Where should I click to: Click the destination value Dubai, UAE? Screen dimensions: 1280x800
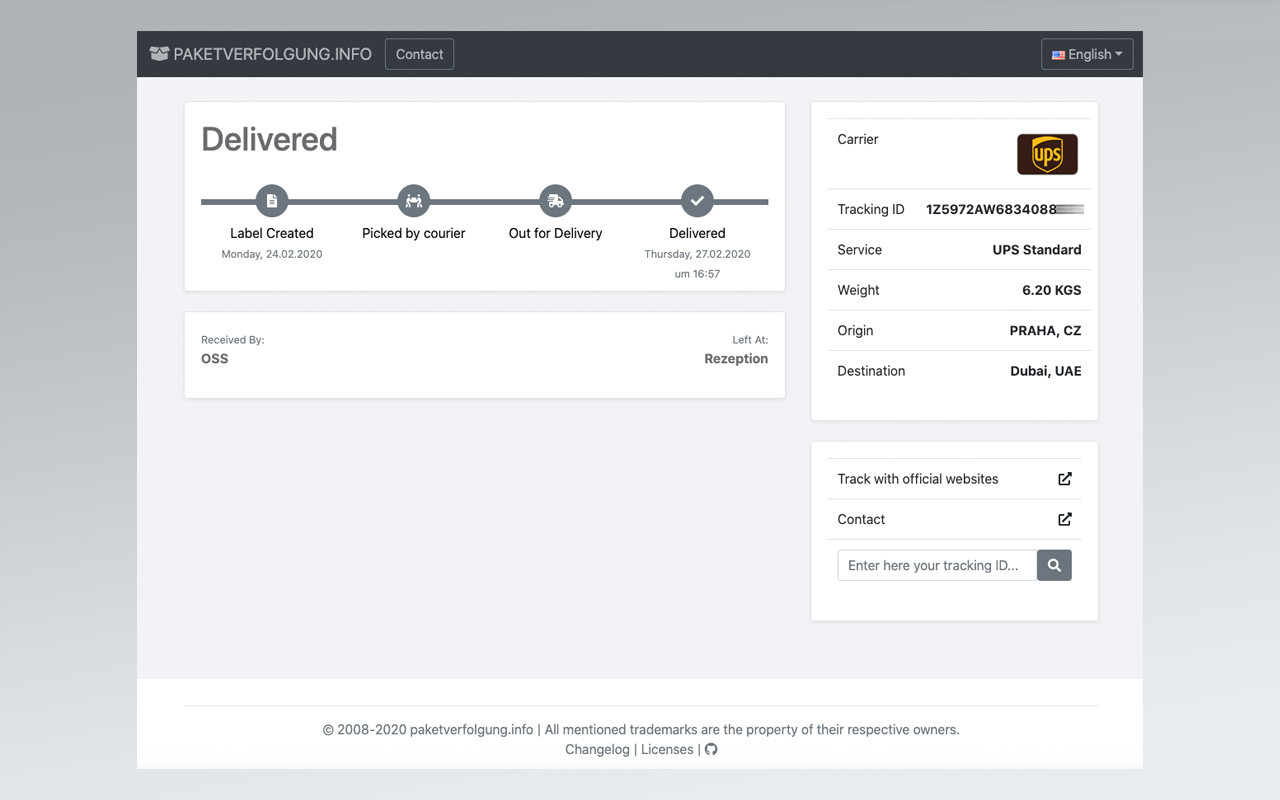coord(1046,370)
